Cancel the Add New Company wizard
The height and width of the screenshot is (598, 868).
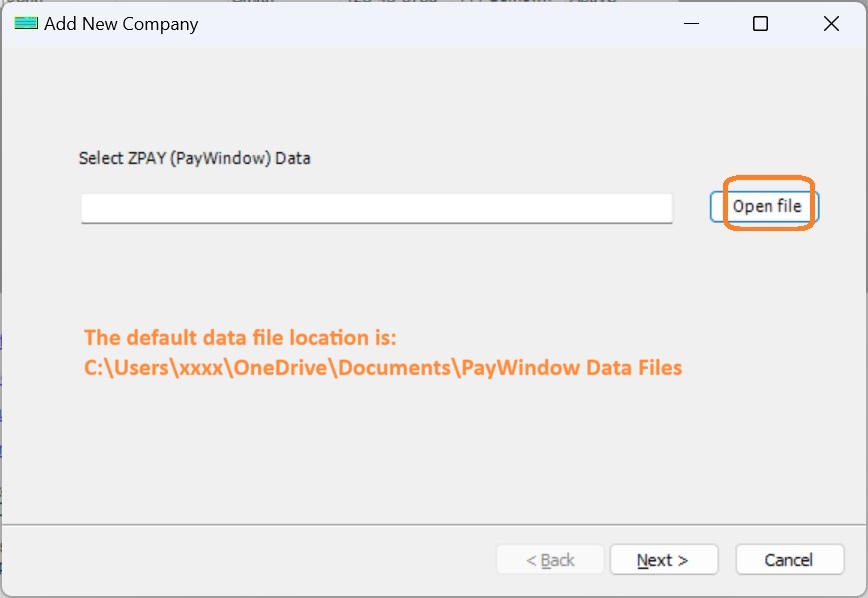(789, 559)
